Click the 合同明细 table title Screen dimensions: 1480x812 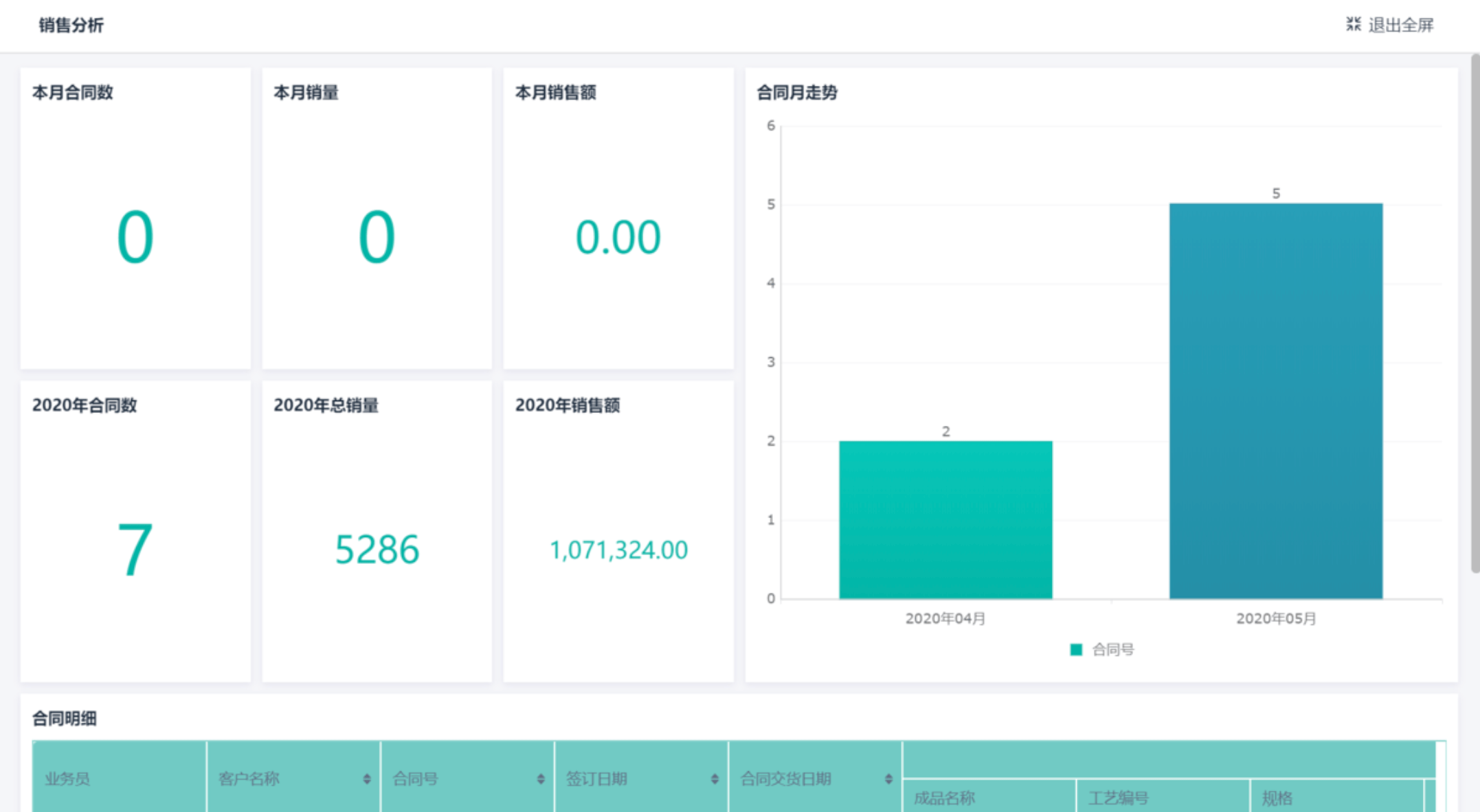[x=65, y=719]
